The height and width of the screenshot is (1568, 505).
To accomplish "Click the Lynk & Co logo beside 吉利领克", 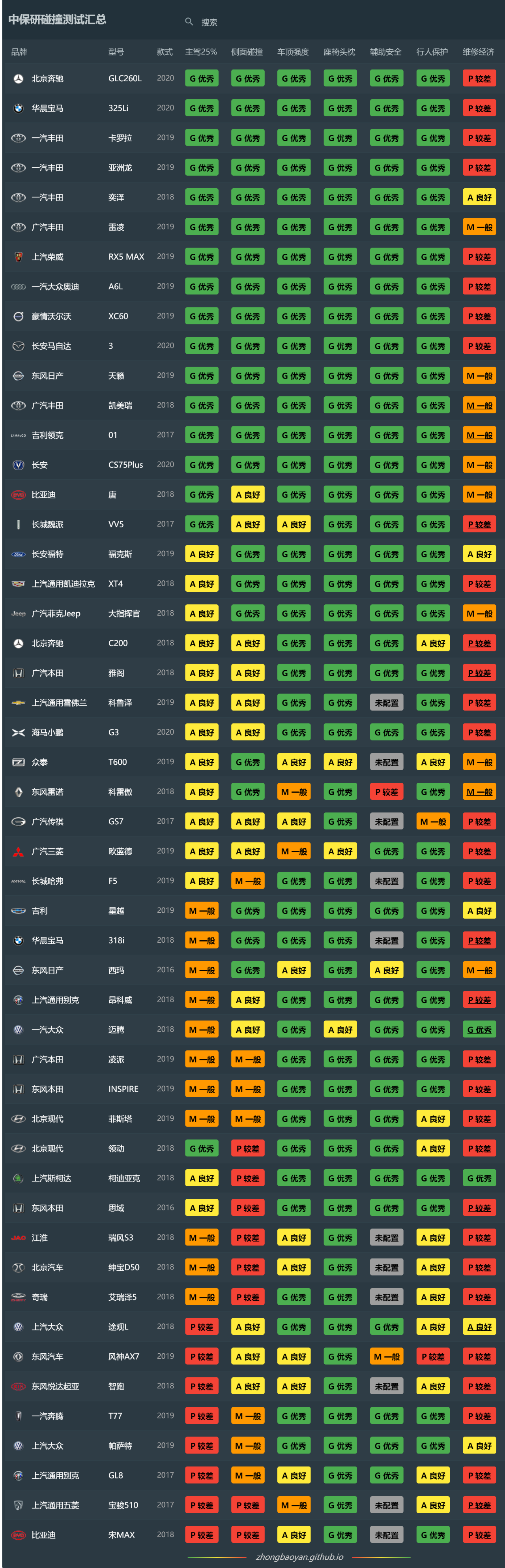I will tap(18, 435).
